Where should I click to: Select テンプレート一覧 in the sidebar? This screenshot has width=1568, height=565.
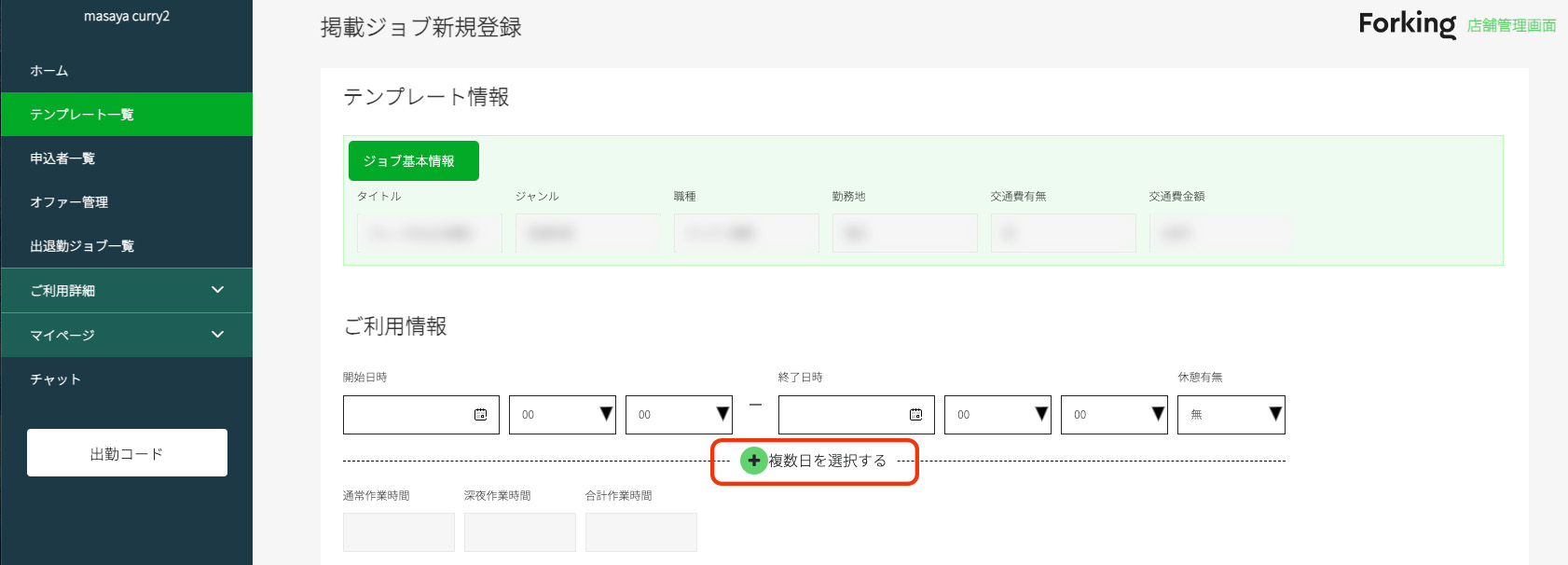82,115
